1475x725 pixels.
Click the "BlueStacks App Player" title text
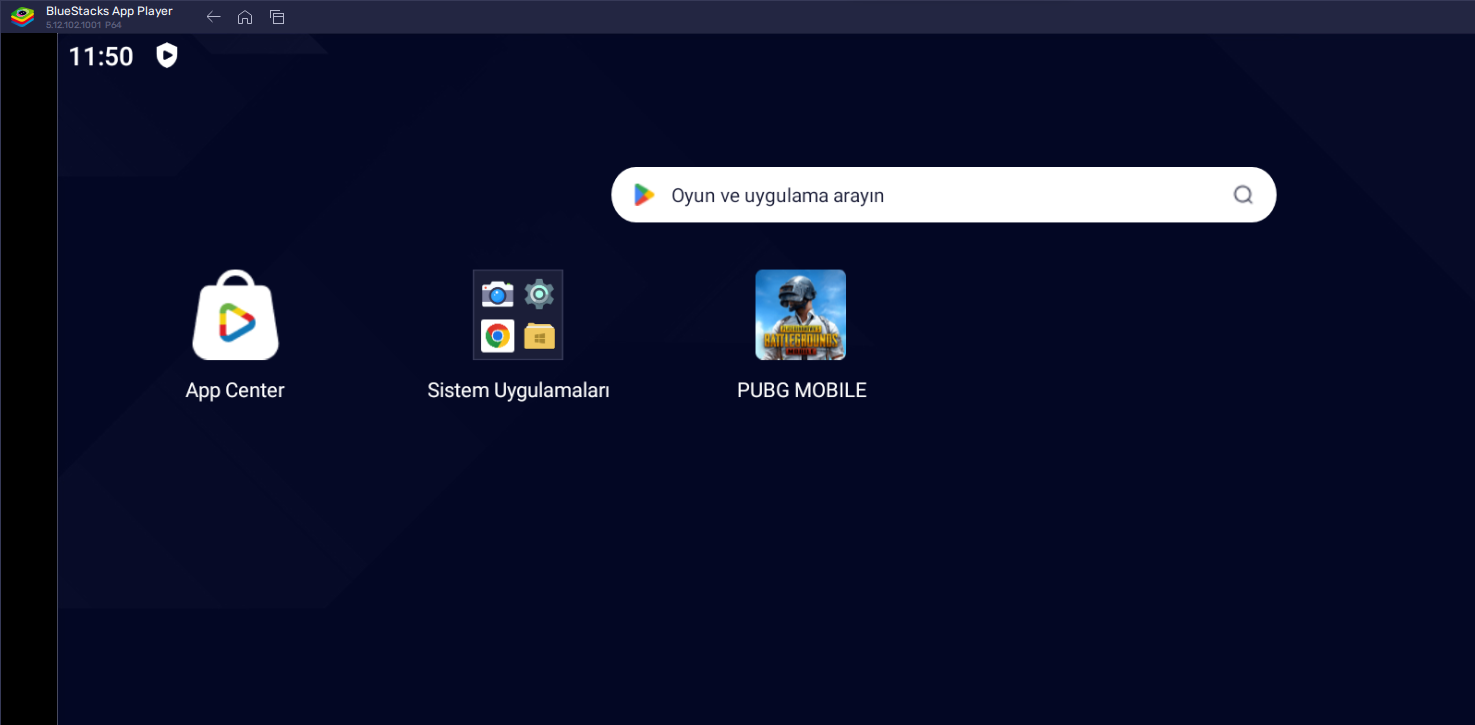109,11
